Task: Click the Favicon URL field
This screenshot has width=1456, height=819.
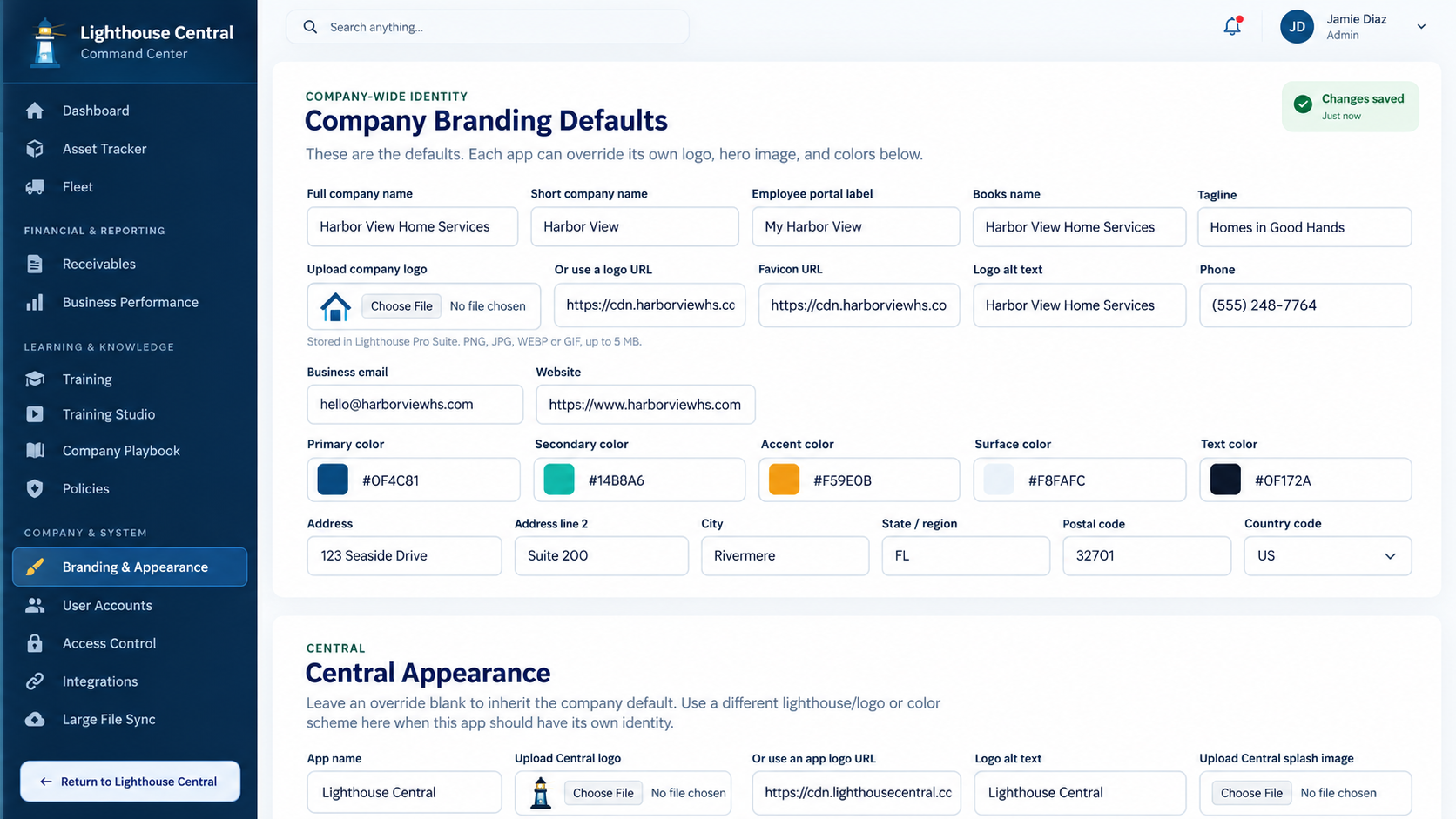Action: point(859,305)
